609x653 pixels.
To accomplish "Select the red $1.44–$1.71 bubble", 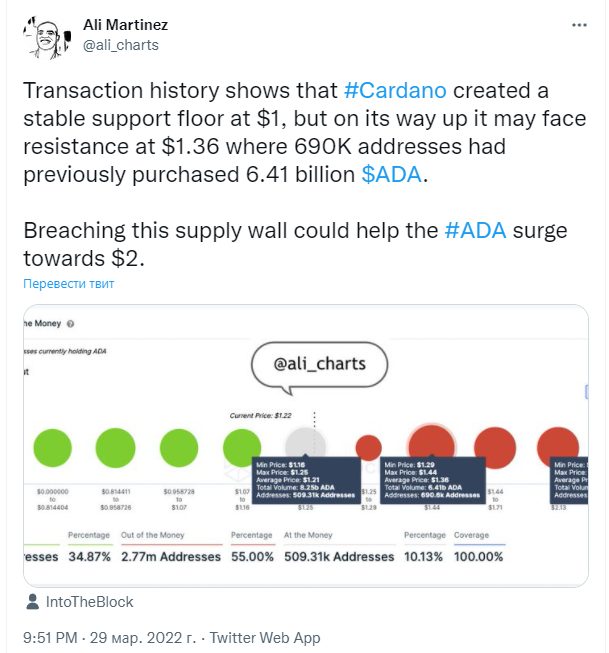I will click(495, 448).
